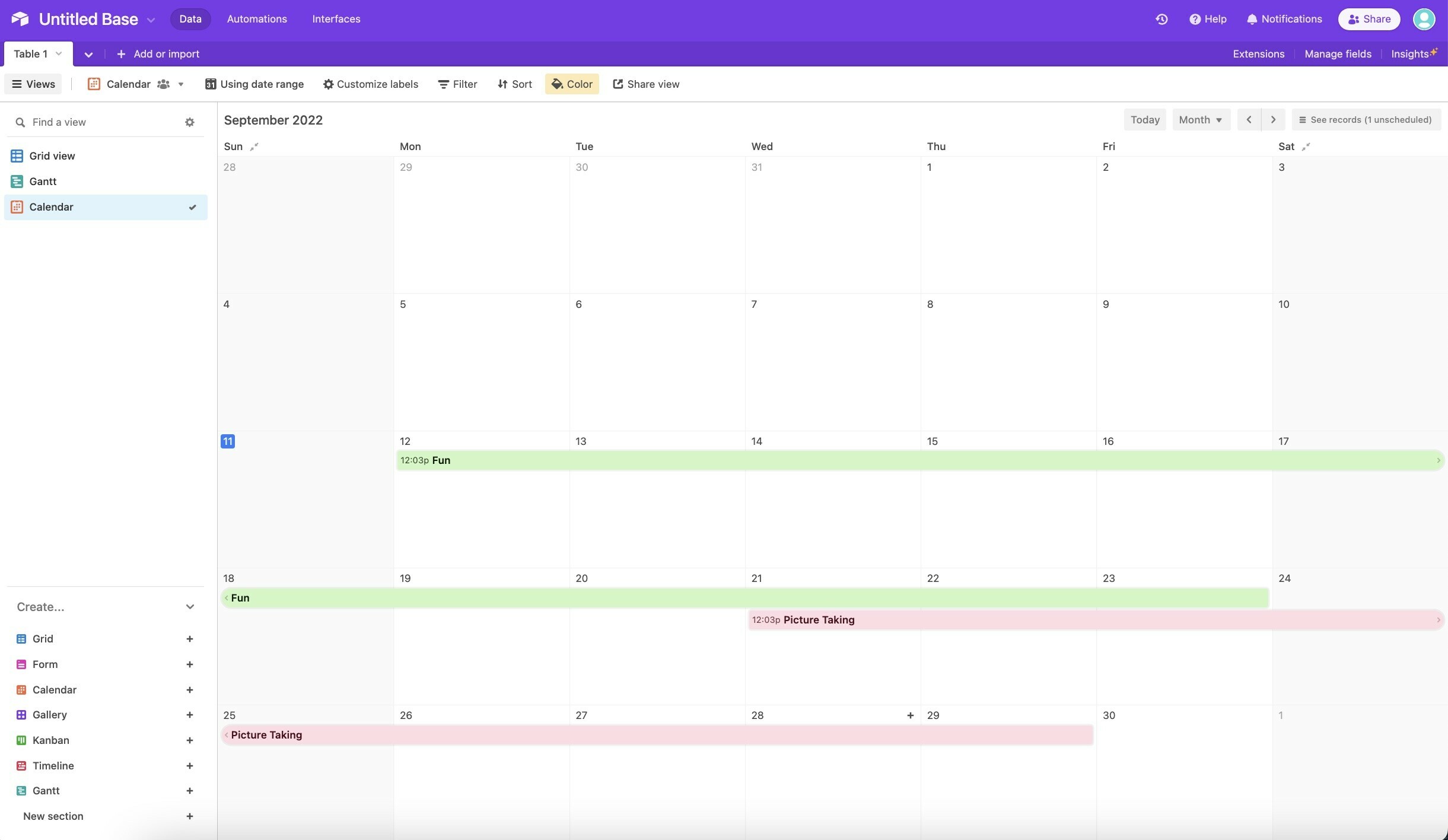Viewport: 1448px width, 840px height.
Task: Click Add or import
Action: coord(158,54)
